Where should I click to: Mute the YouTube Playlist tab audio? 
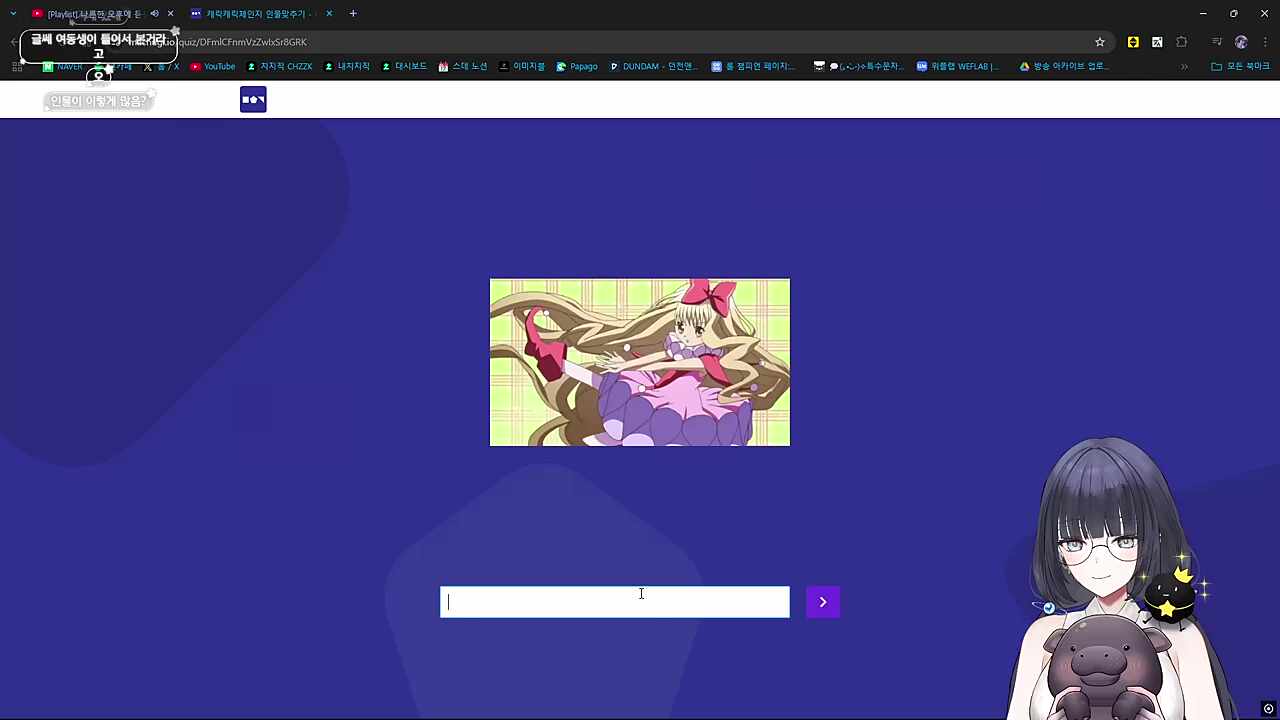(154, 14)
